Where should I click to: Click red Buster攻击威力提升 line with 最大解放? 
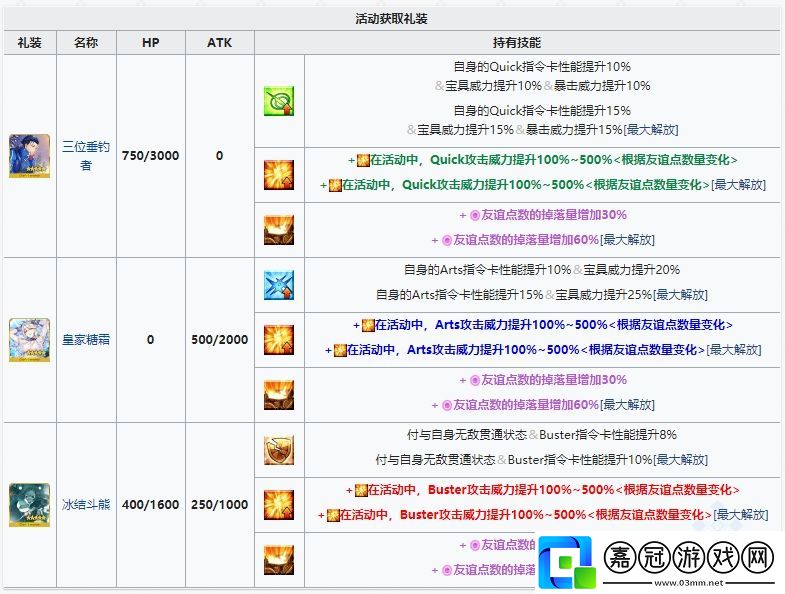pyautogui.click(x=543, y=514)
